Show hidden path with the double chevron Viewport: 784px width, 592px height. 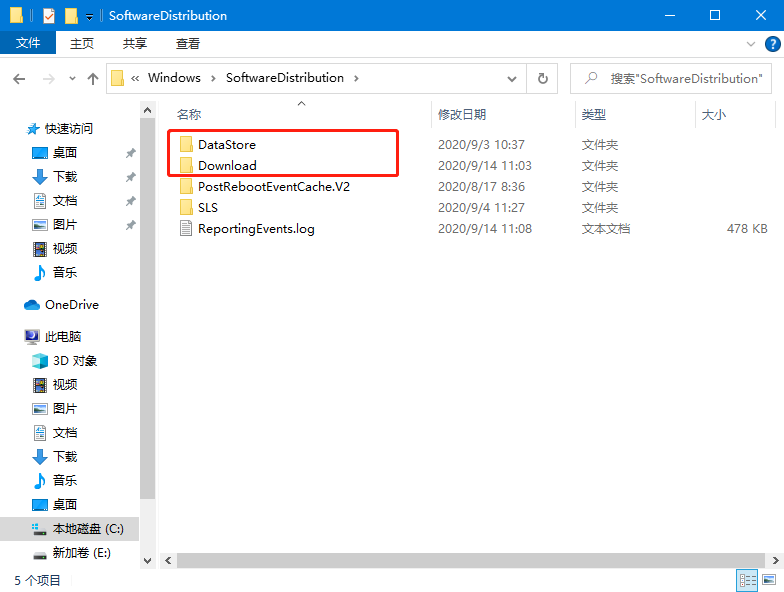coord(135,78)
